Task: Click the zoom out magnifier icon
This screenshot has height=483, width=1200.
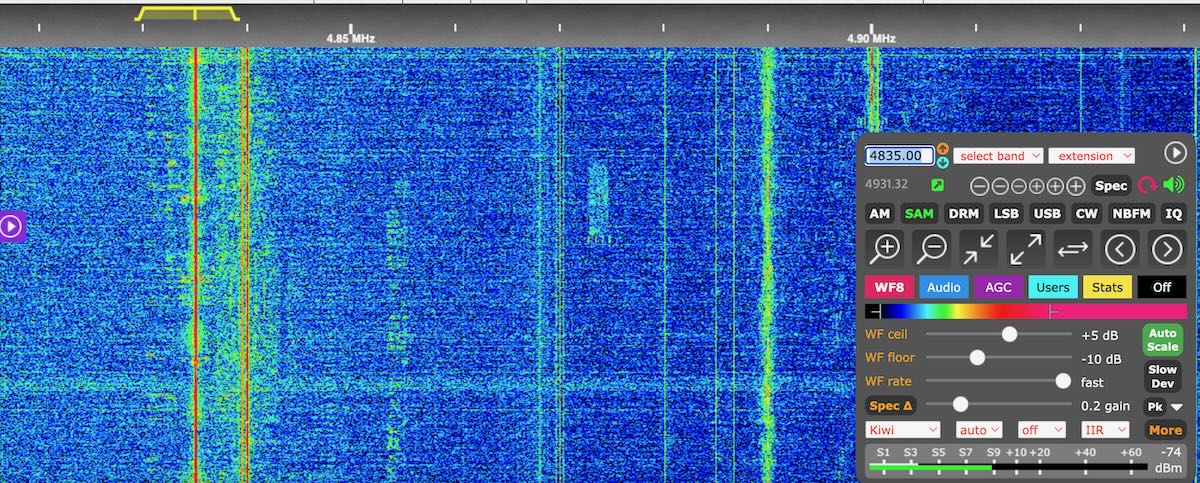Action: click(932, 248)
